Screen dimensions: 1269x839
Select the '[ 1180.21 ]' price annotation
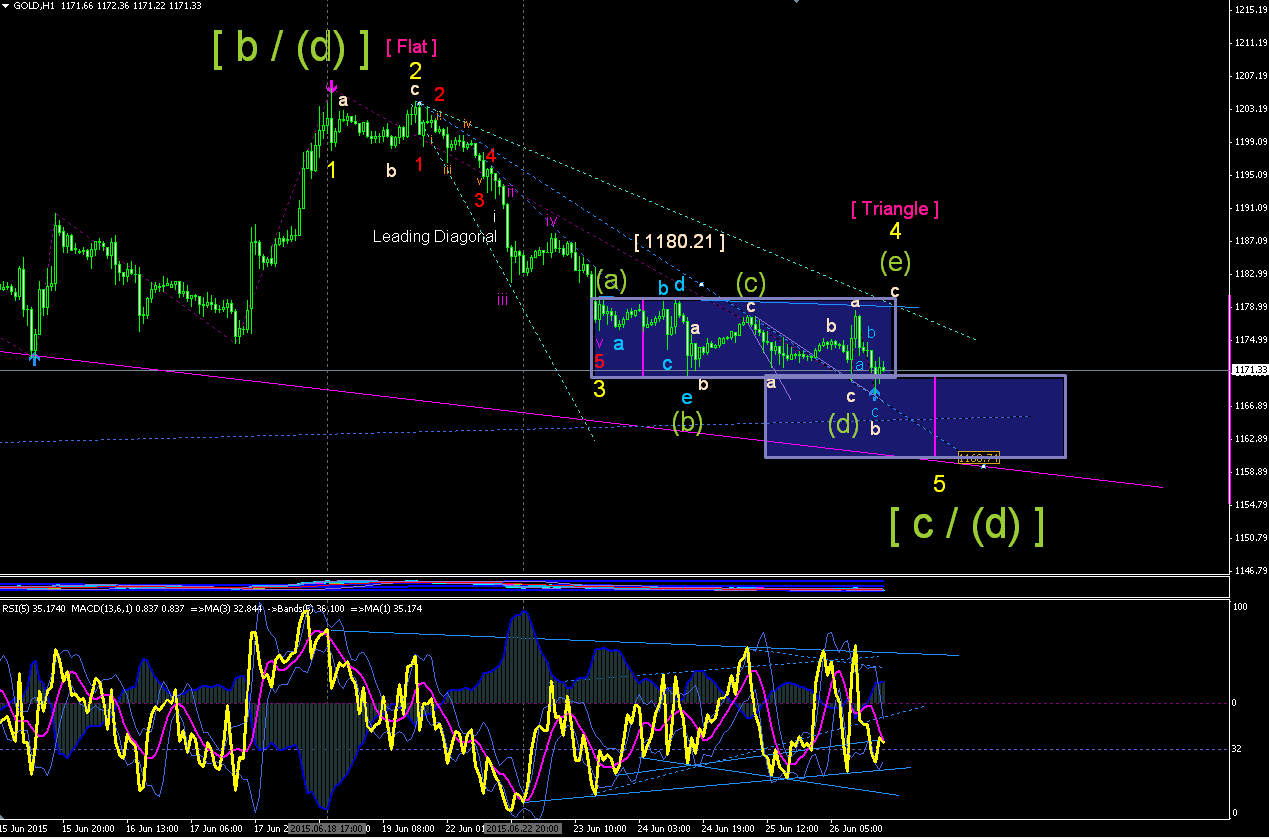tap(679, 241)
